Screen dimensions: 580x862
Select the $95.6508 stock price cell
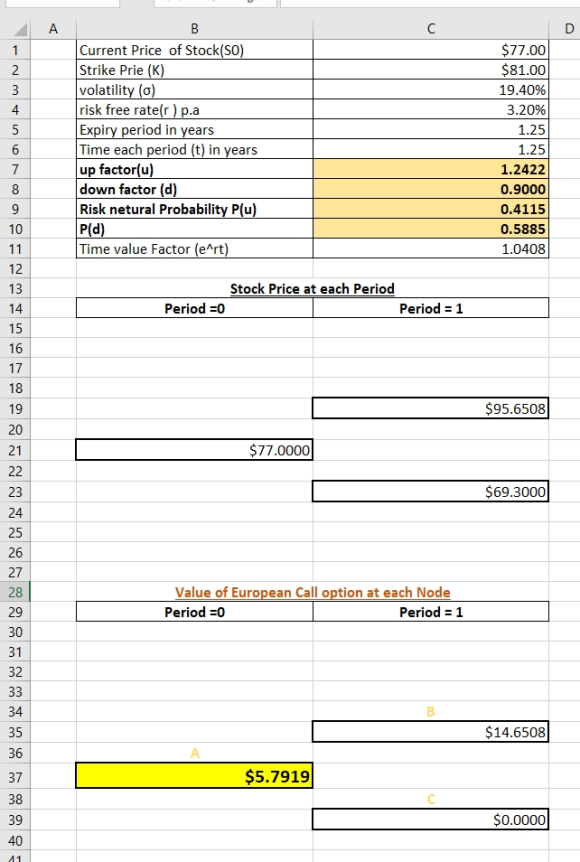tap(430, 408)
